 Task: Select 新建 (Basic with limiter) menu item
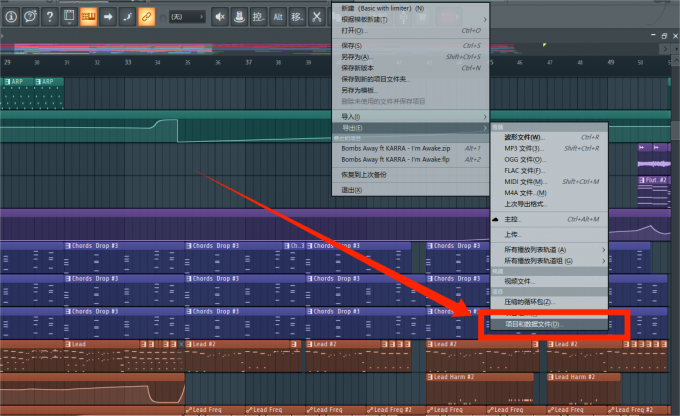click(410, 8)
